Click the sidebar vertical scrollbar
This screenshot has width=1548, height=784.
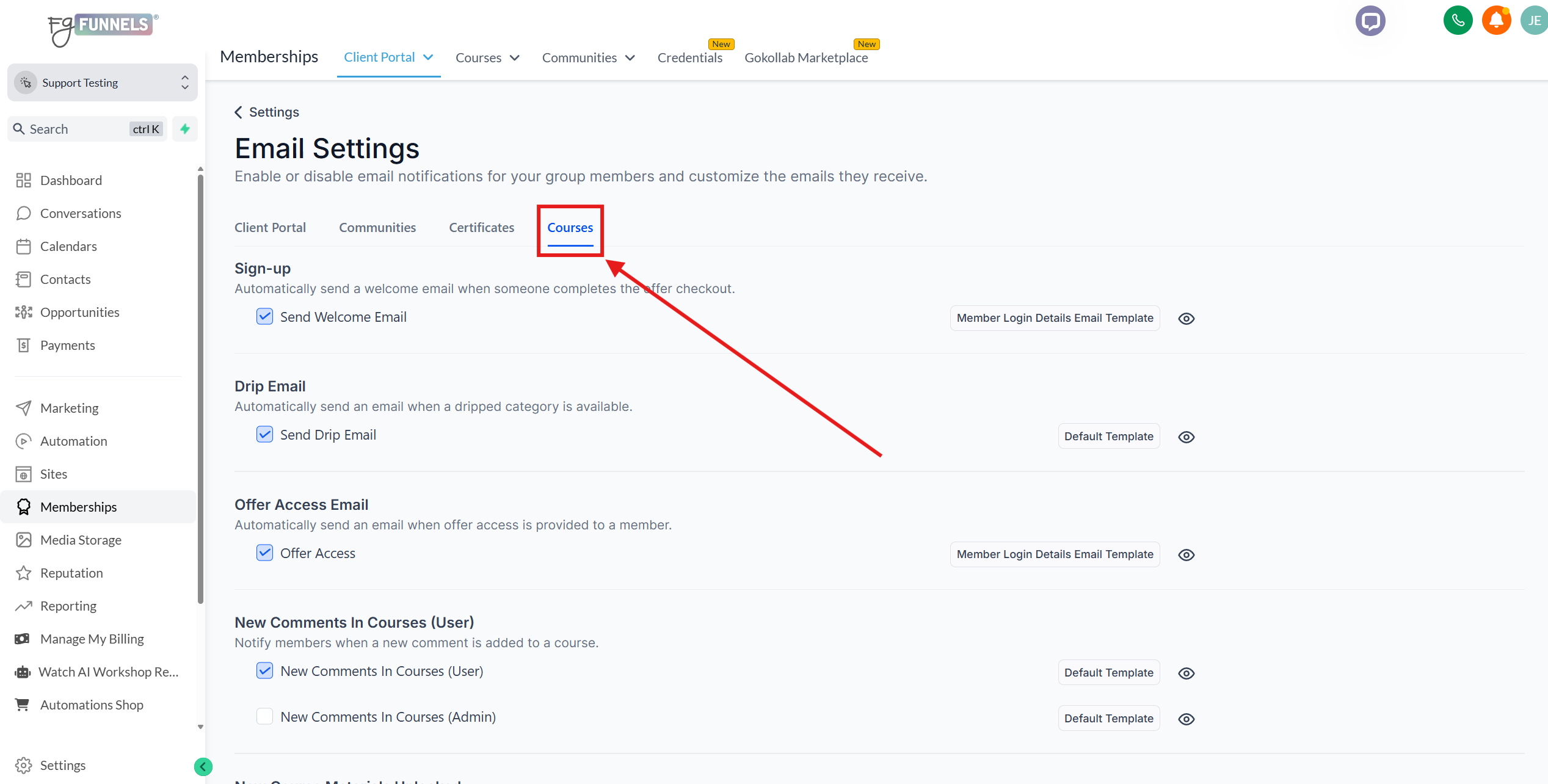(x=200, y=391)
